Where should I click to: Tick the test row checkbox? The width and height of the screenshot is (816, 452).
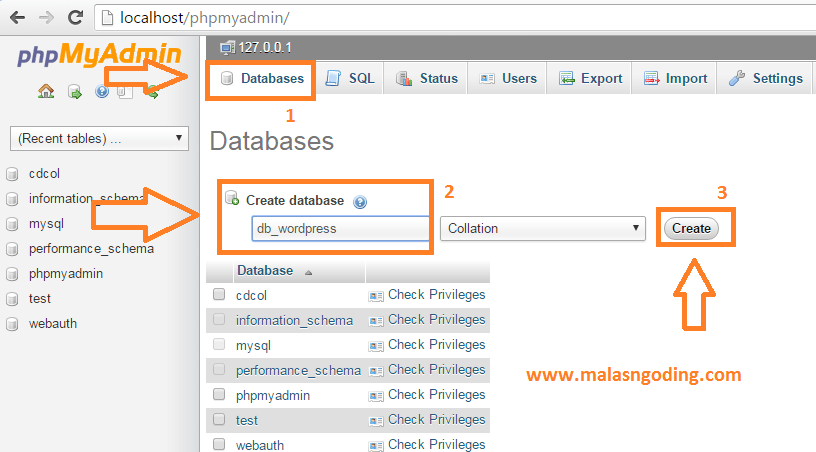pos(219,419)
